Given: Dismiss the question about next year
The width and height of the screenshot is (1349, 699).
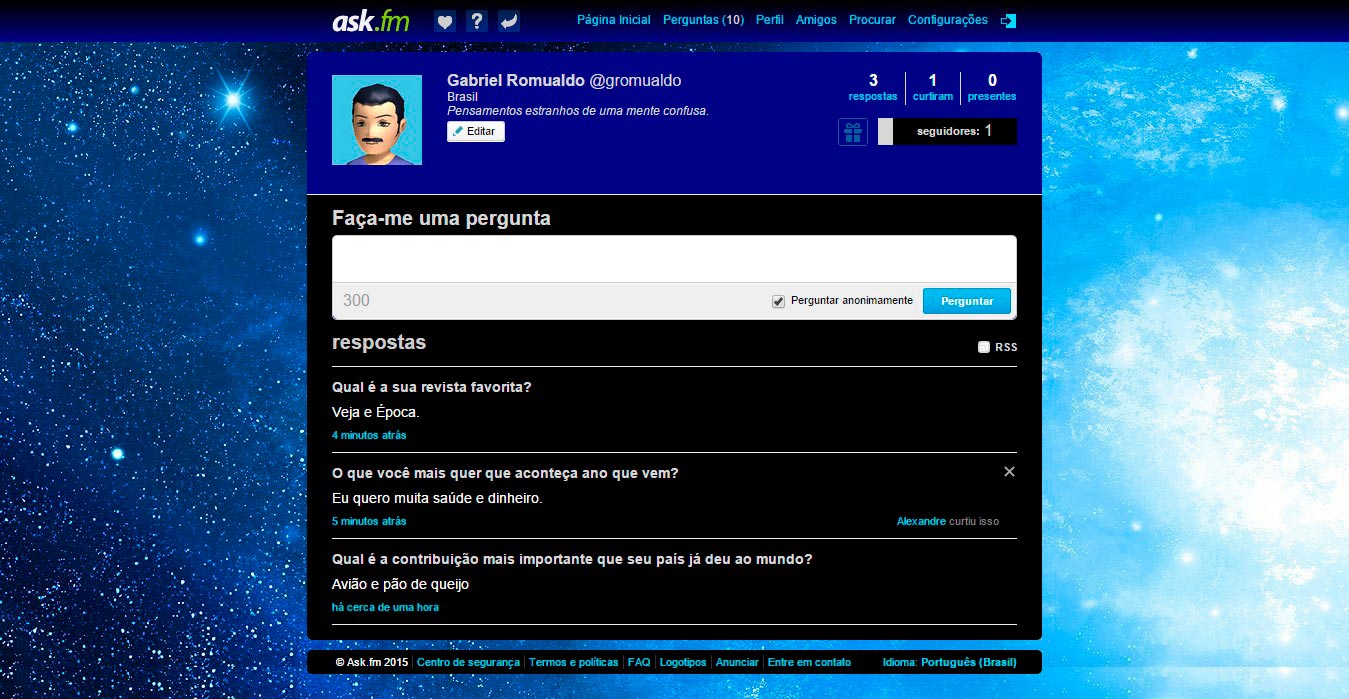Looking at the screenshot, I should pos(1009,471).
